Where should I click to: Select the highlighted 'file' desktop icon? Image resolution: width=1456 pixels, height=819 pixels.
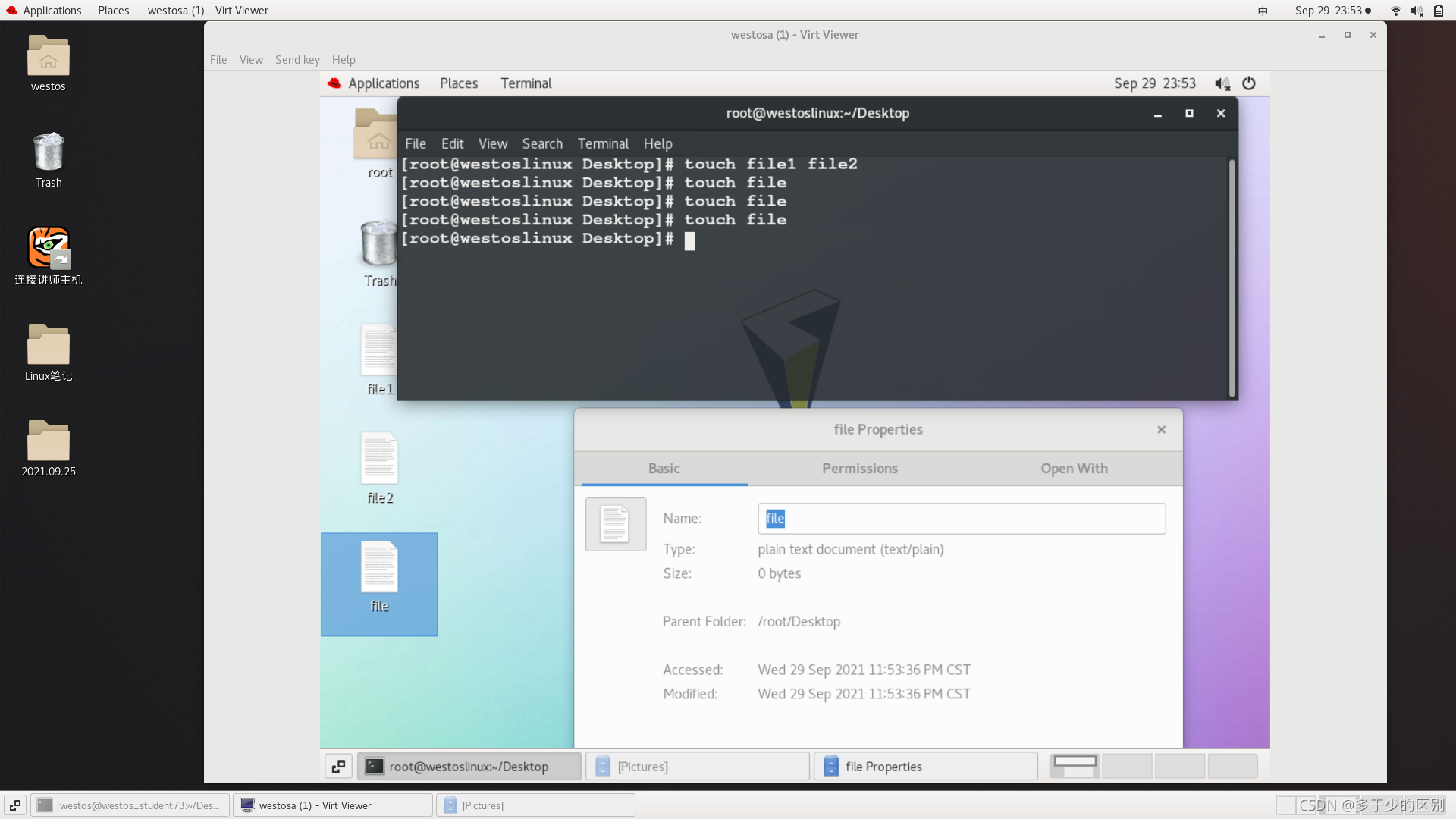click(x=379, y=569)
